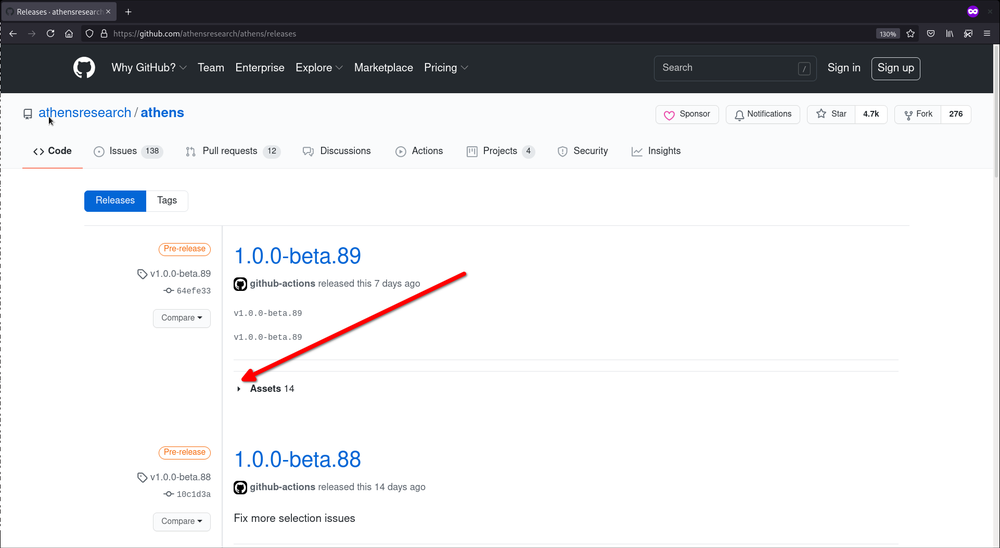
Task: Click the 130% zoom level indicator
Action: pos(887,34)
